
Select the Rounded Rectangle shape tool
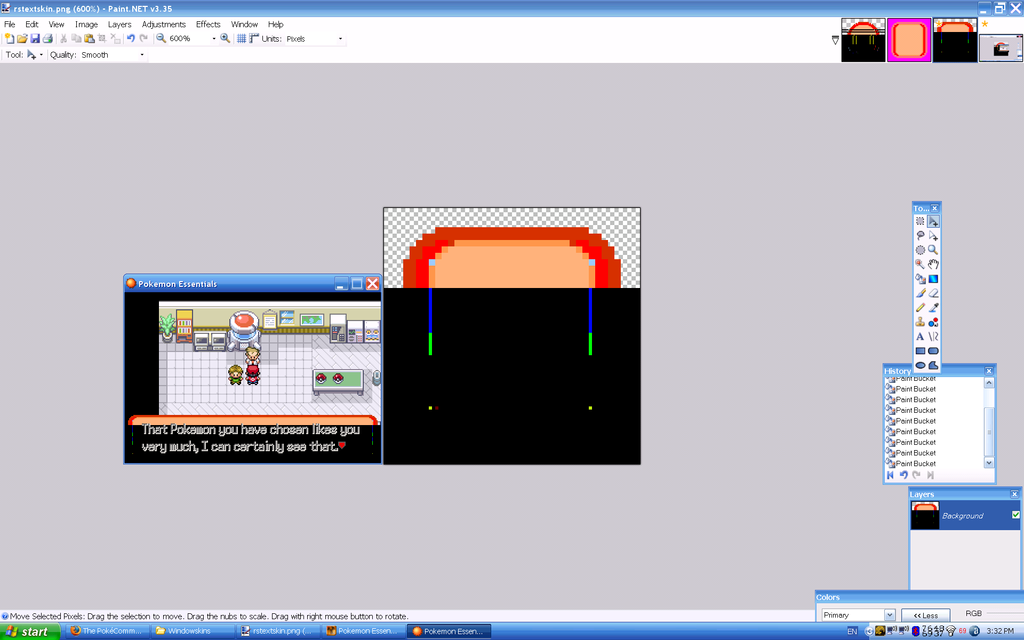(933, 351)
